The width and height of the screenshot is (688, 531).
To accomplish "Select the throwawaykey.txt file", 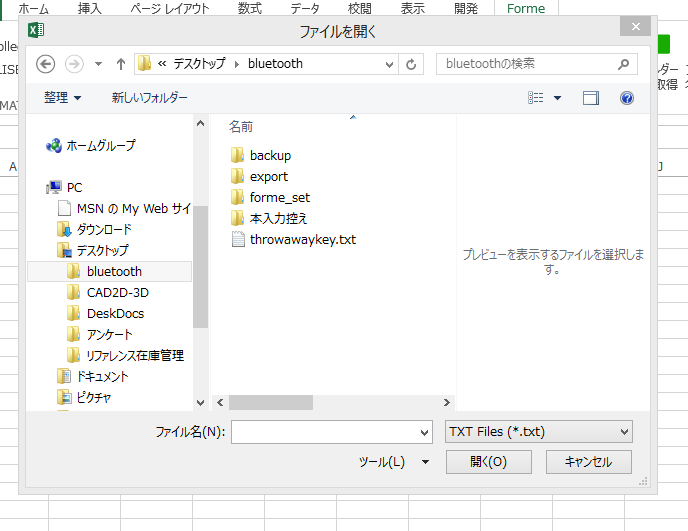I will (x=302, y=239).
